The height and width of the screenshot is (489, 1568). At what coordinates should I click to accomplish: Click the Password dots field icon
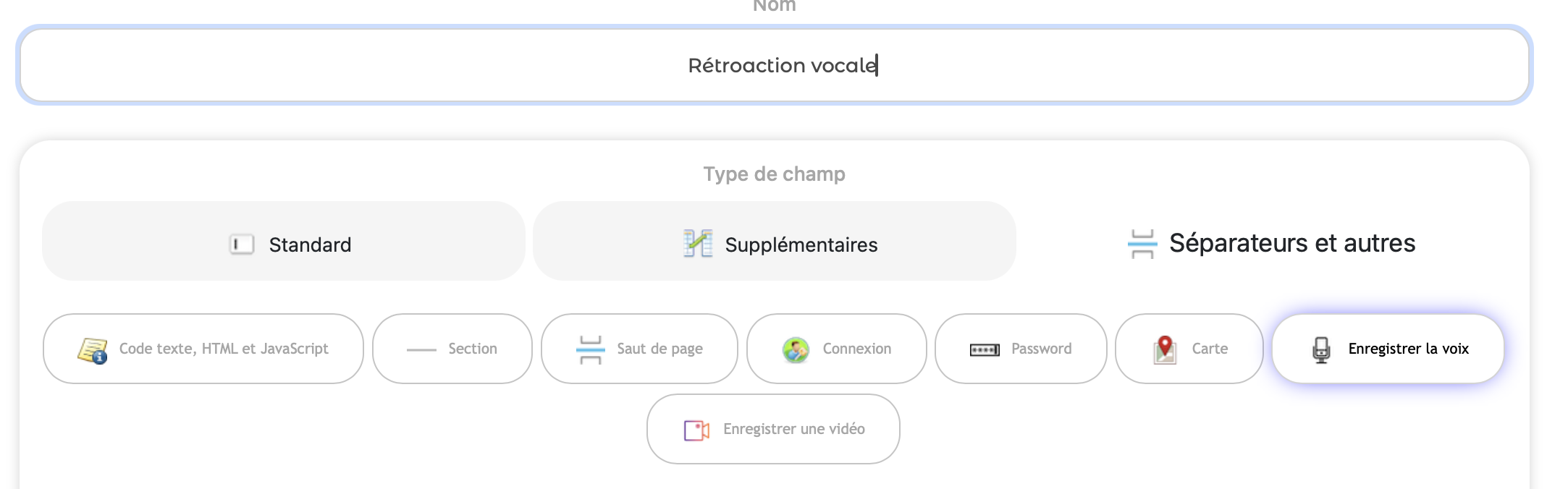985,350
